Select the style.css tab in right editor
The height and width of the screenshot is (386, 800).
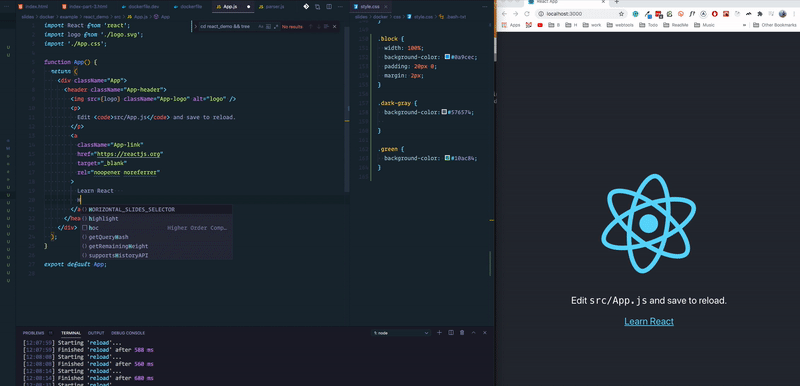[x=369, y=7]
